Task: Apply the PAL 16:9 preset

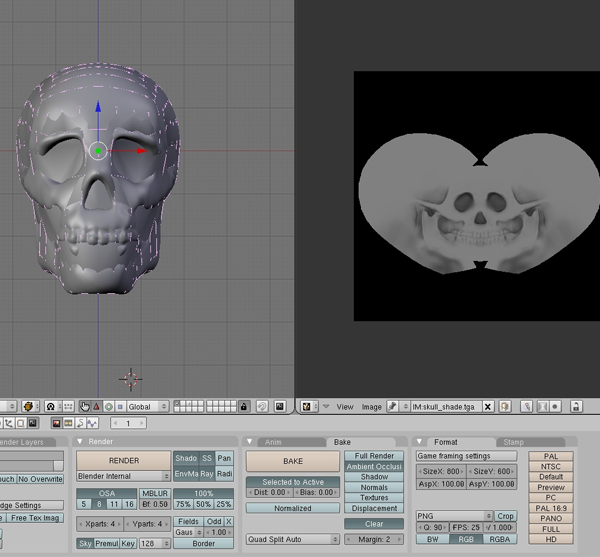Action: click(551, 508)
